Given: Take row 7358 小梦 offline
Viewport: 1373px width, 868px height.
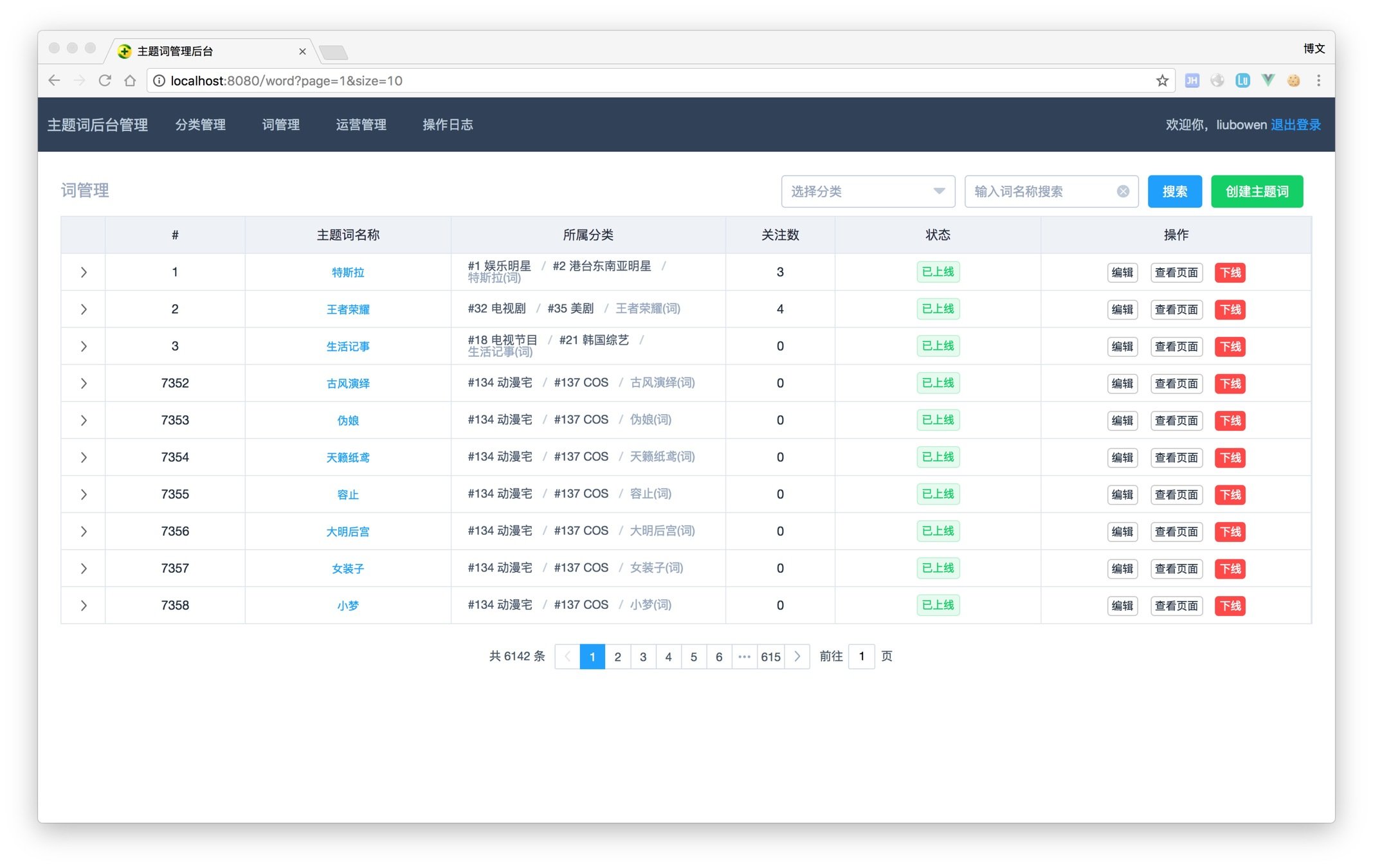Looking at the screenshot, I should (1230, 606).
